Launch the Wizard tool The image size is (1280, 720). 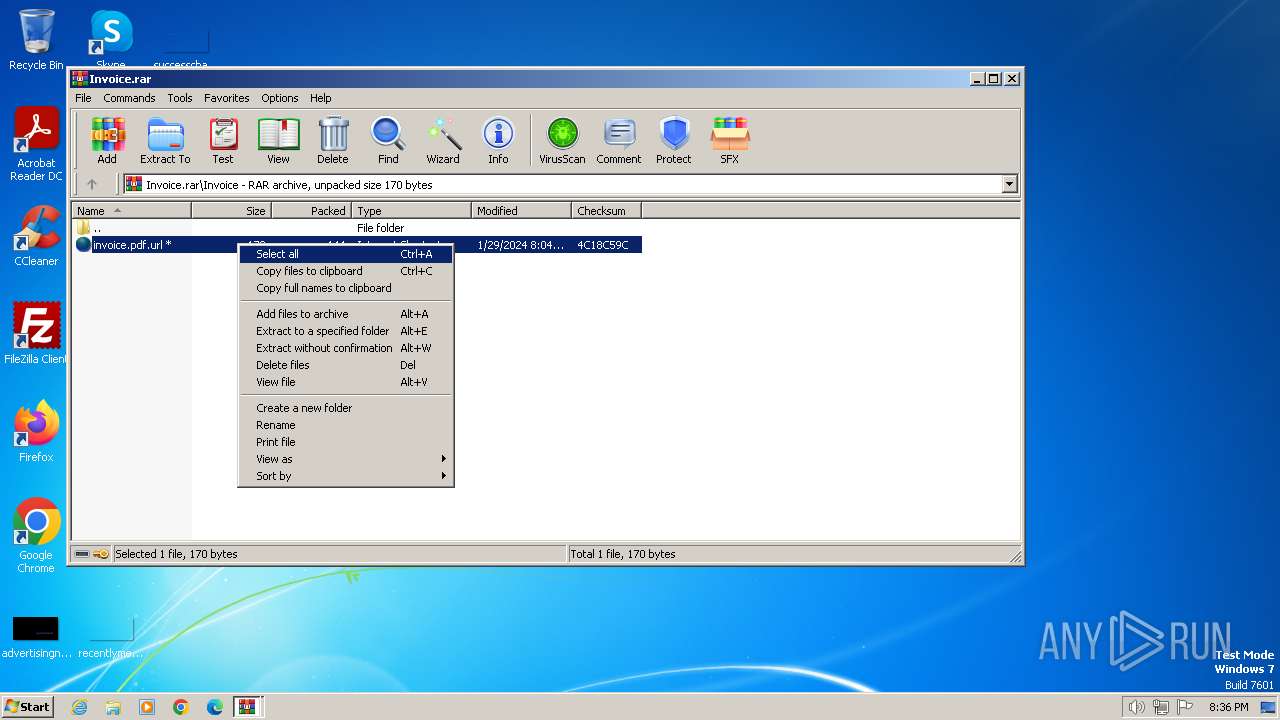[x=443, y=140]
